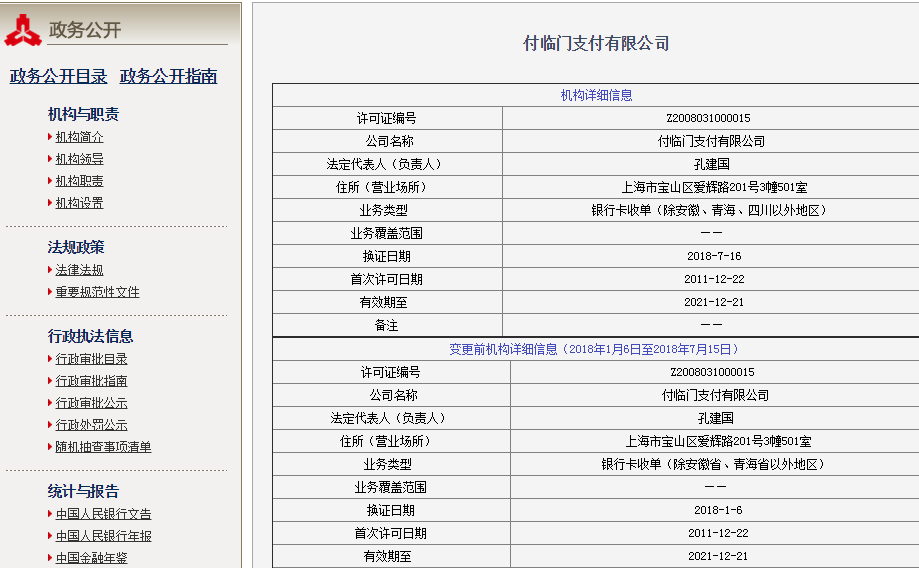919x568 pixels.
Task: Click the People's Bank red logo icon
Action: click(x=23, y=29)
